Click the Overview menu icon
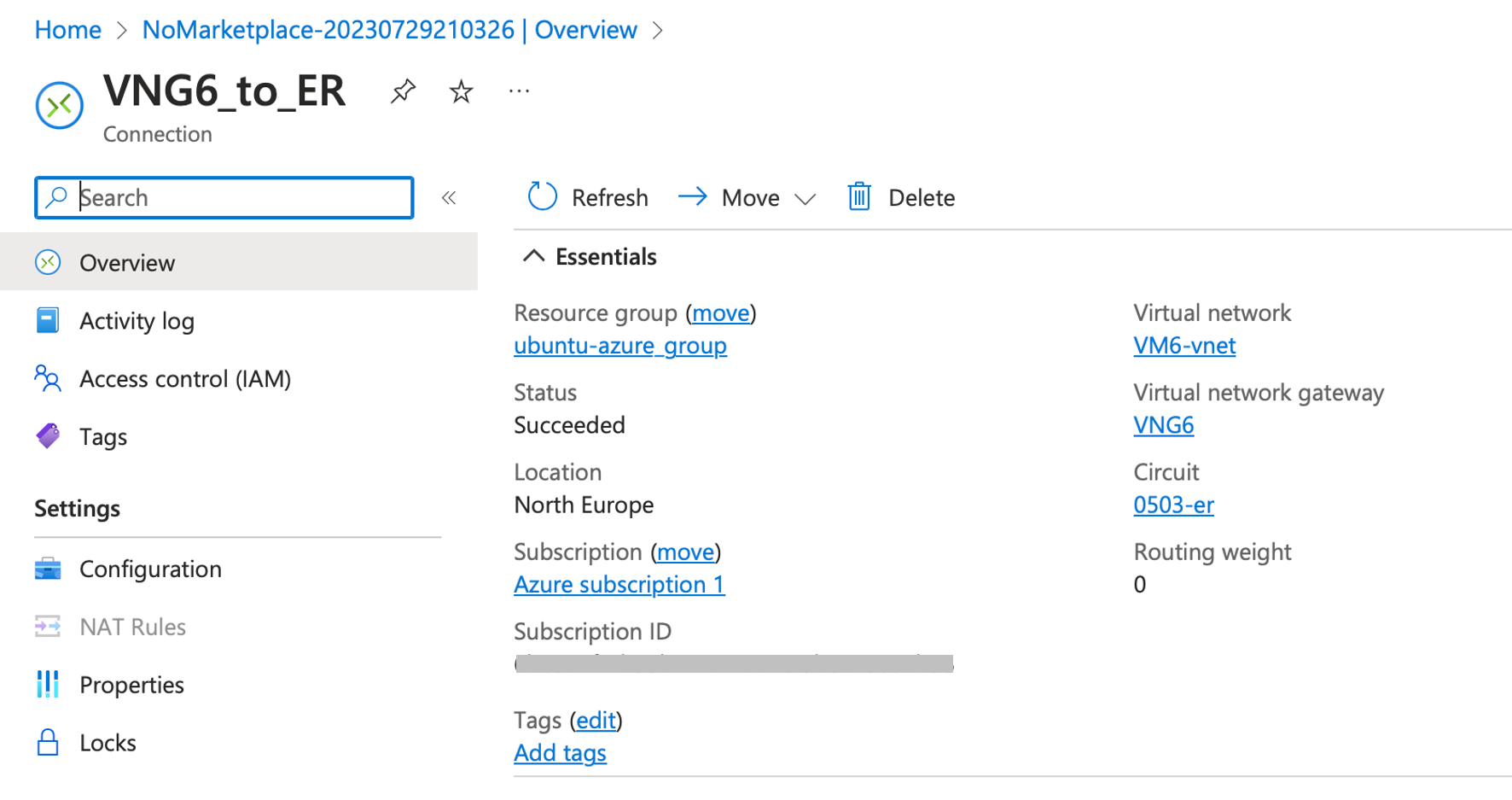Screen dimensions: 1512x800 [x=48, y=262]
